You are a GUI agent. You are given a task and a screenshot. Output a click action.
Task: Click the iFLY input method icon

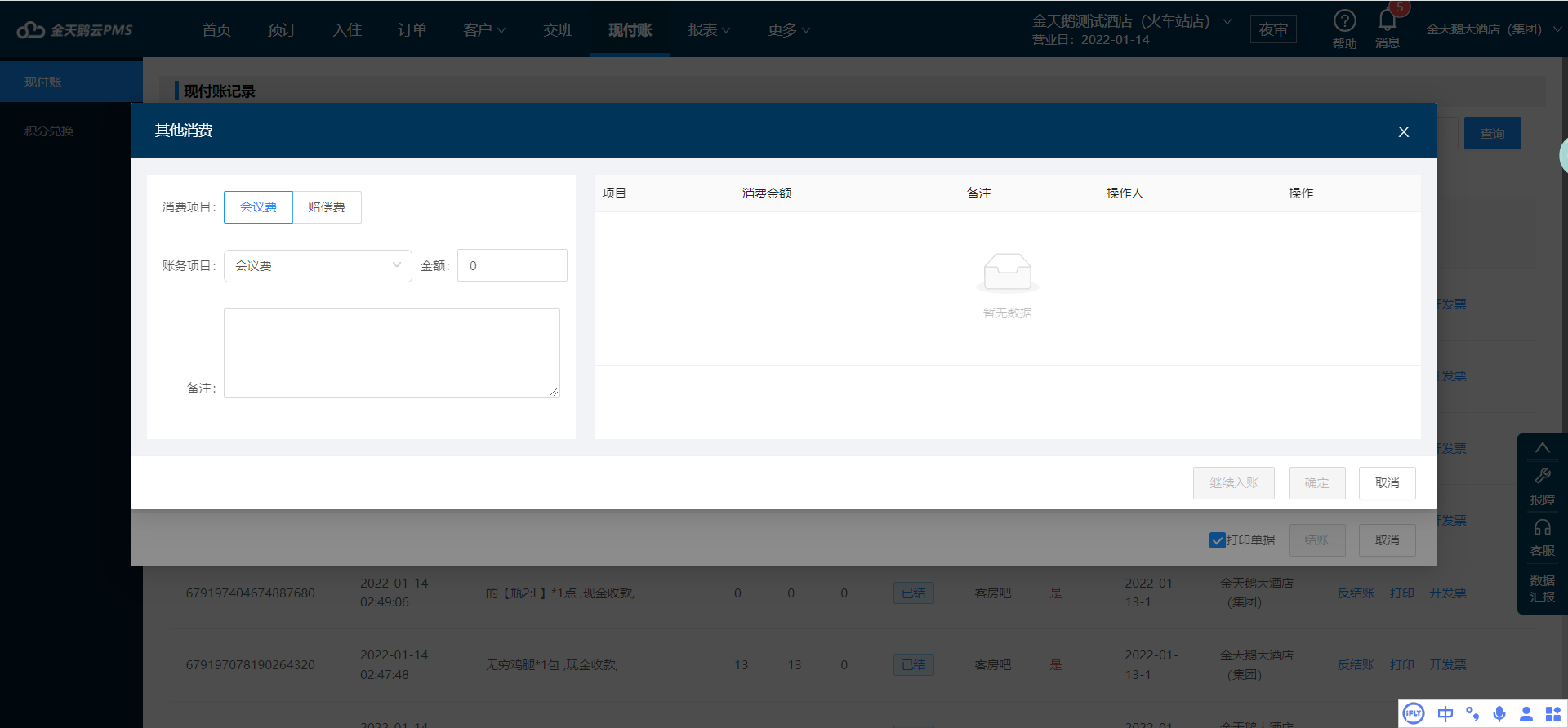click(1414, 713)
